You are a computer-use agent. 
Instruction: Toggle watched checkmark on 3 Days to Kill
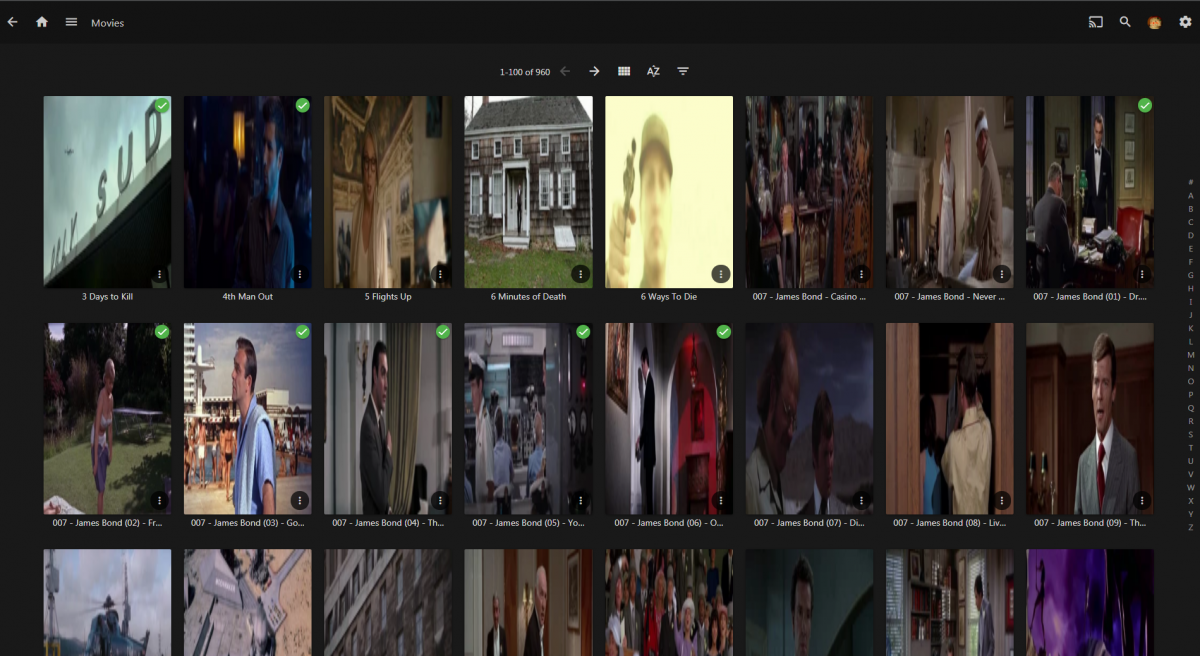[162, 106]
